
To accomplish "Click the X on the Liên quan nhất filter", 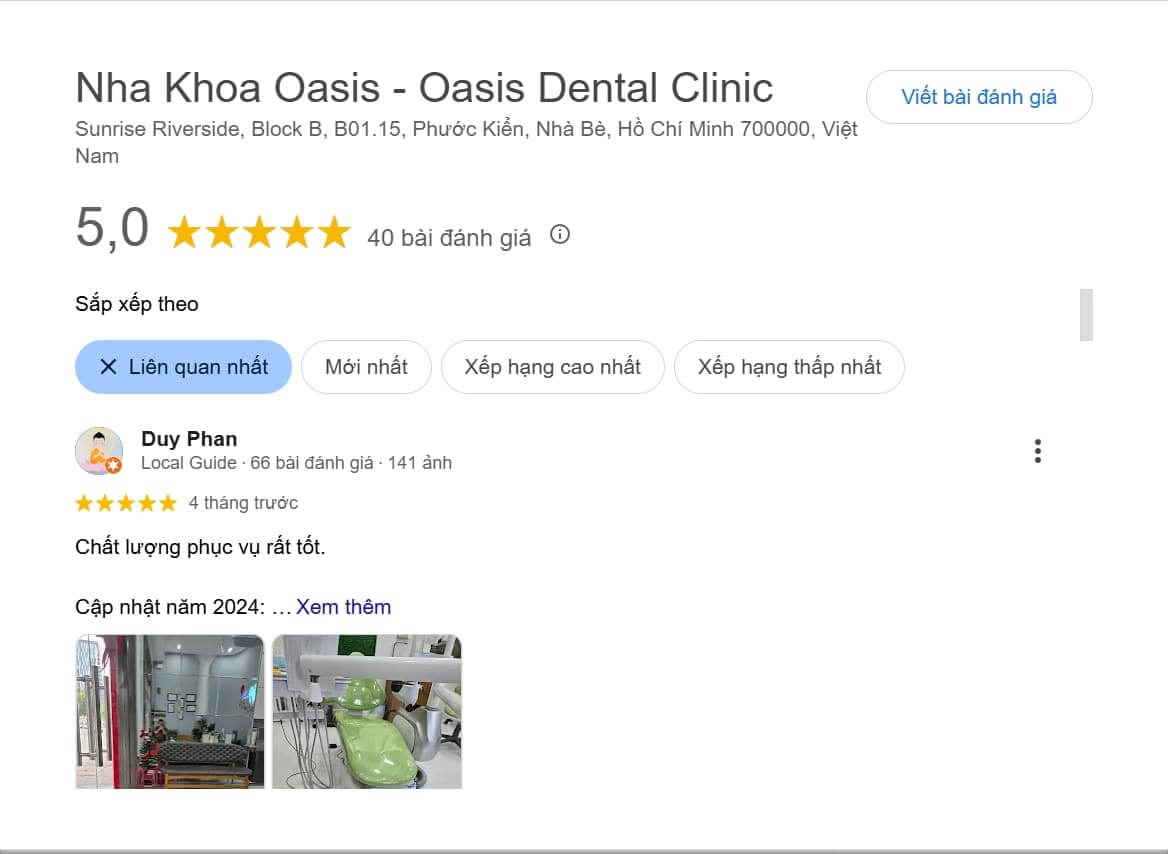I will (x=111, y=367).
